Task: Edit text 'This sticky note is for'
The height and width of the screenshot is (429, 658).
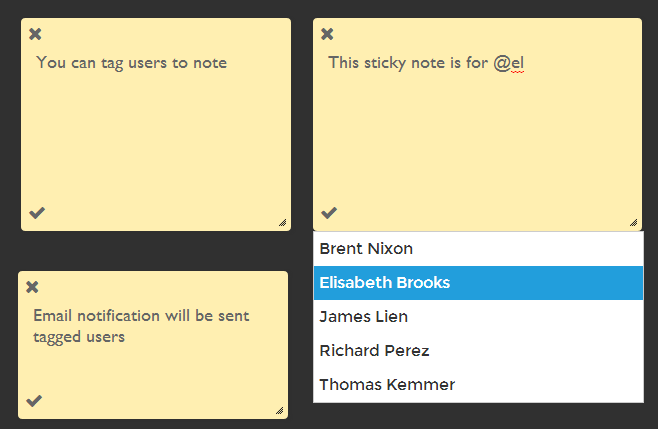Action: click(x=408, y=63)
